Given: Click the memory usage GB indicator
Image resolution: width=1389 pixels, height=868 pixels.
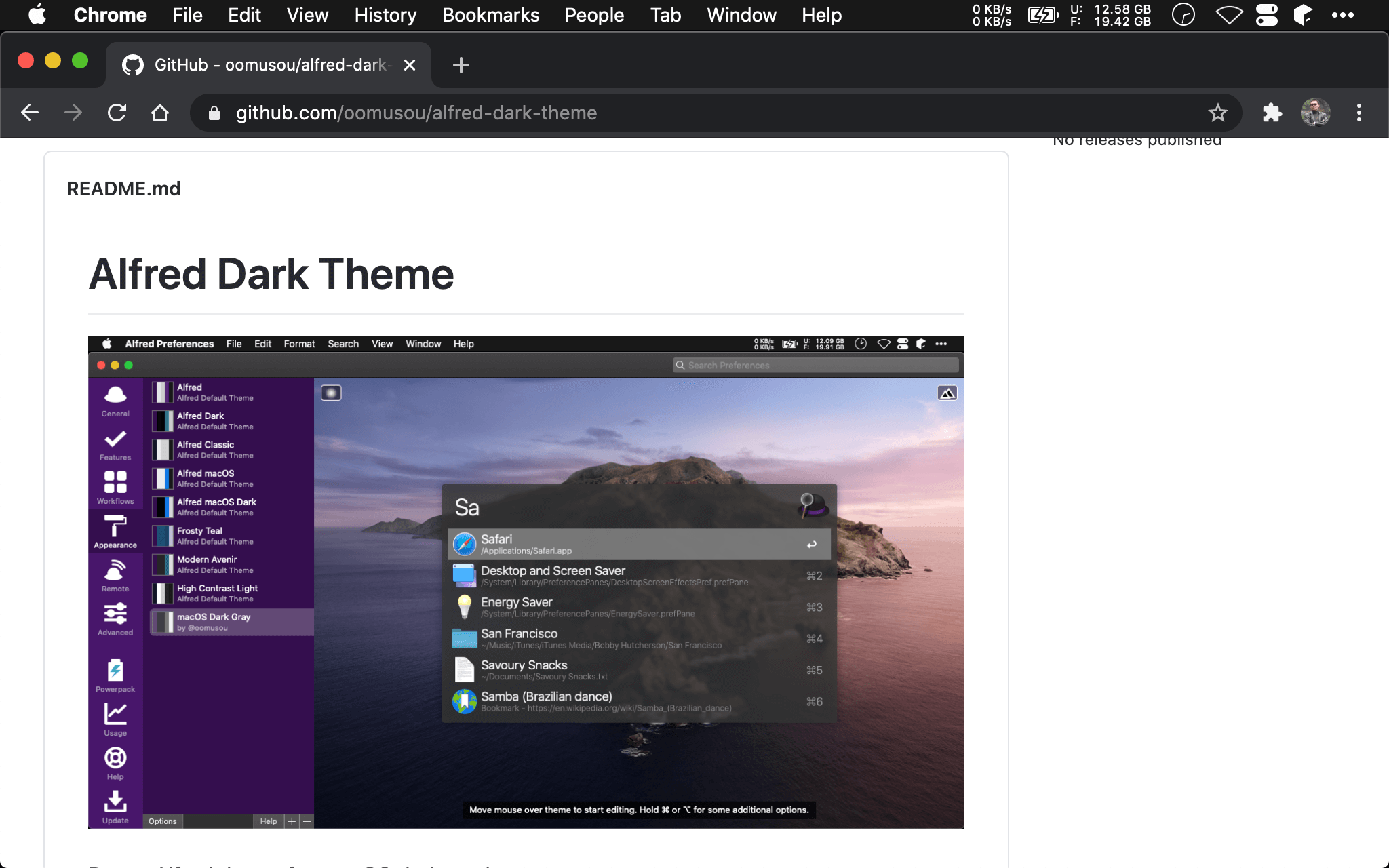Looking at the screenshot, I should (x=1110, y=15).
